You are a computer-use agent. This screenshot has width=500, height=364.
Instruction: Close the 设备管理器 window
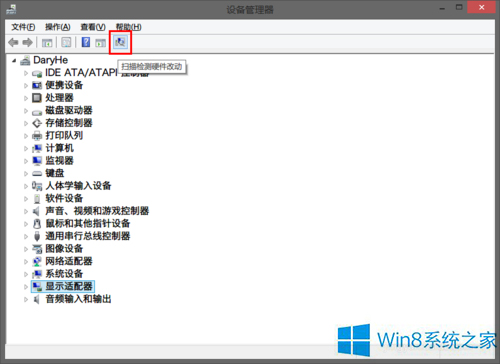[x=481, y=7]
